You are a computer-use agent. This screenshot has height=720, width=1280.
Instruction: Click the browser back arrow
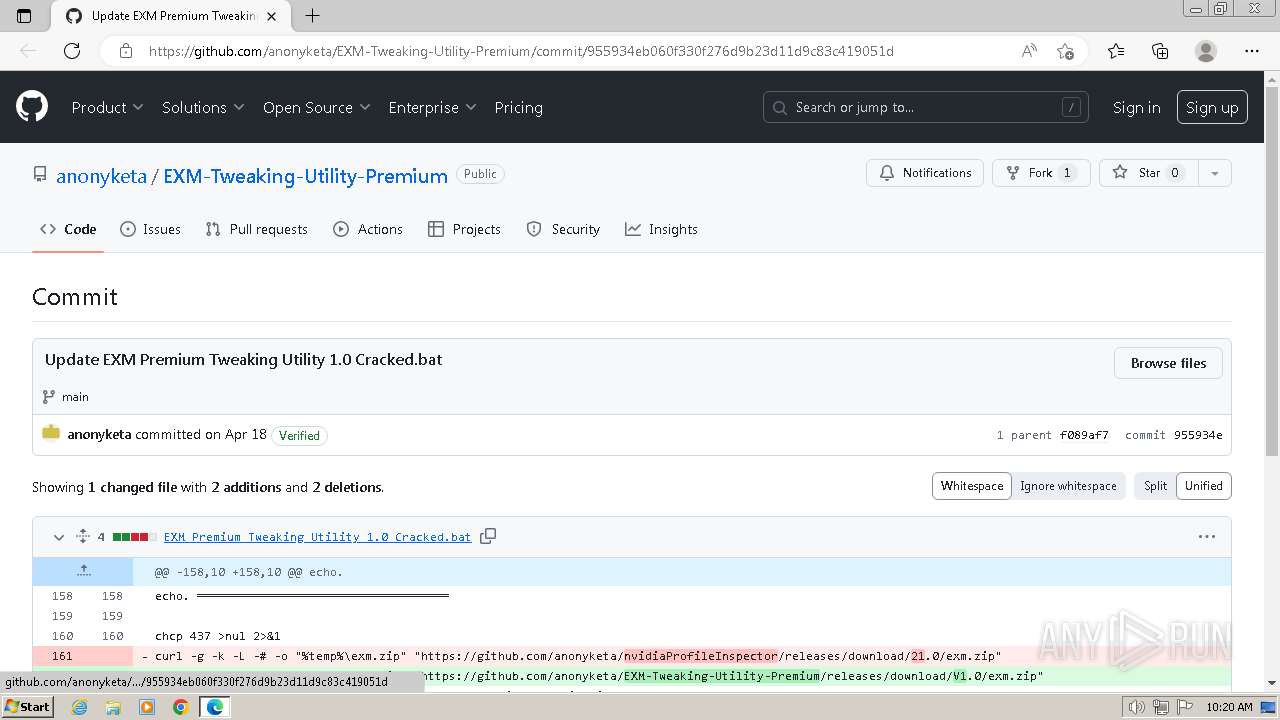(28, 51)
